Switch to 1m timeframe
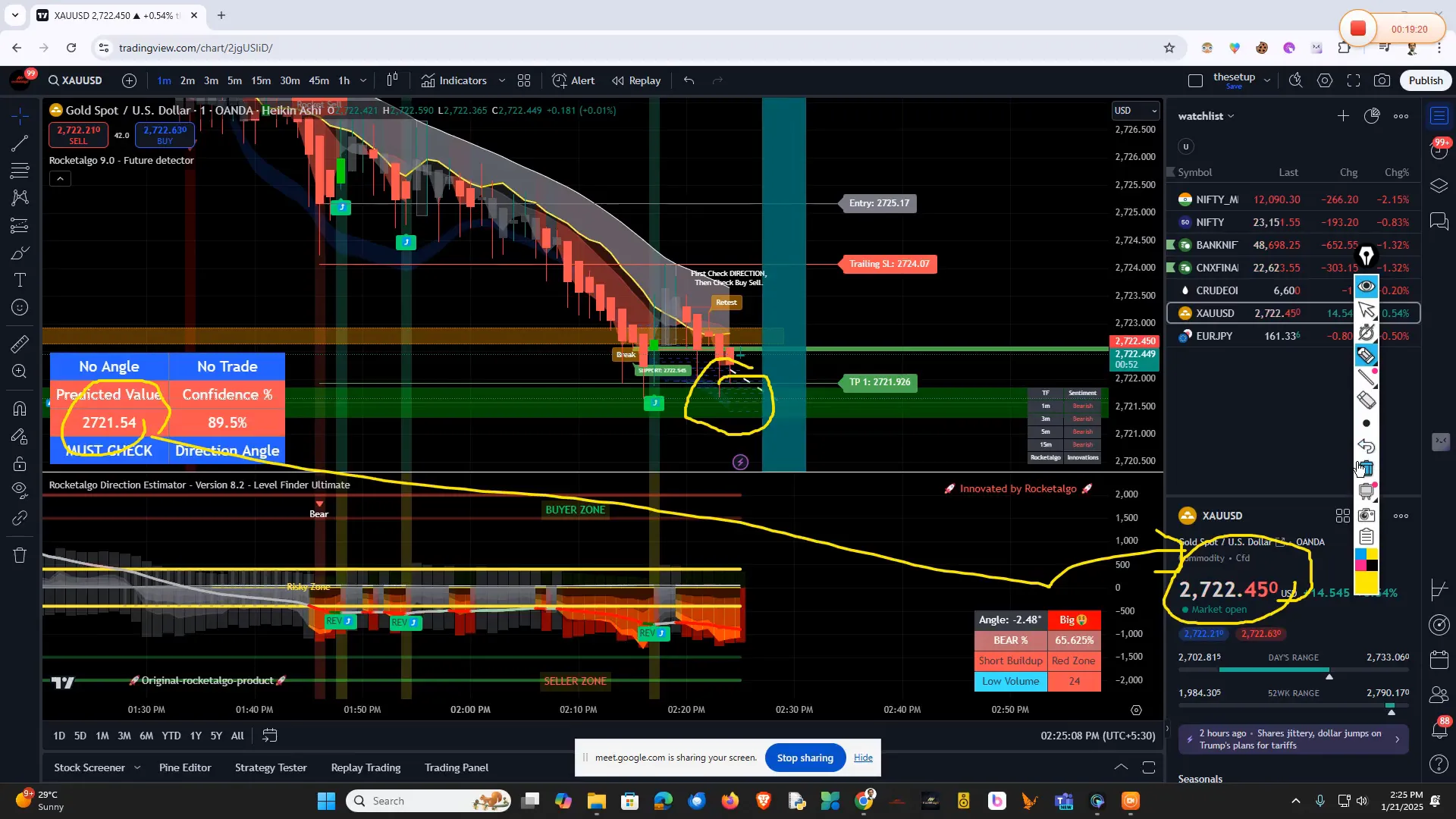Viewport: 1456px width, 819px height. pos(164,80)
